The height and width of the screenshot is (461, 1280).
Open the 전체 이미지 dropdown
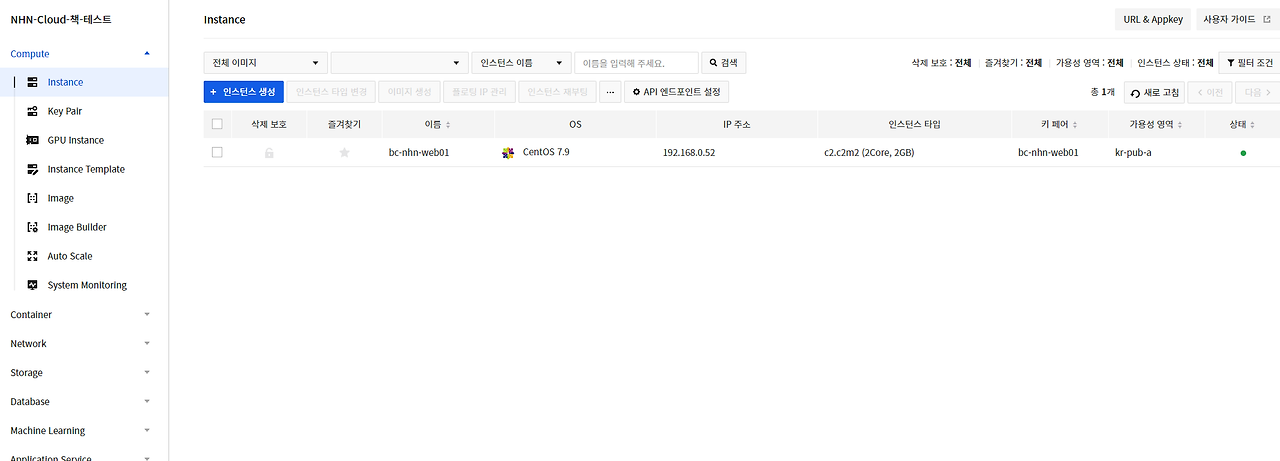pyautogui.click(x=265, y=63)
